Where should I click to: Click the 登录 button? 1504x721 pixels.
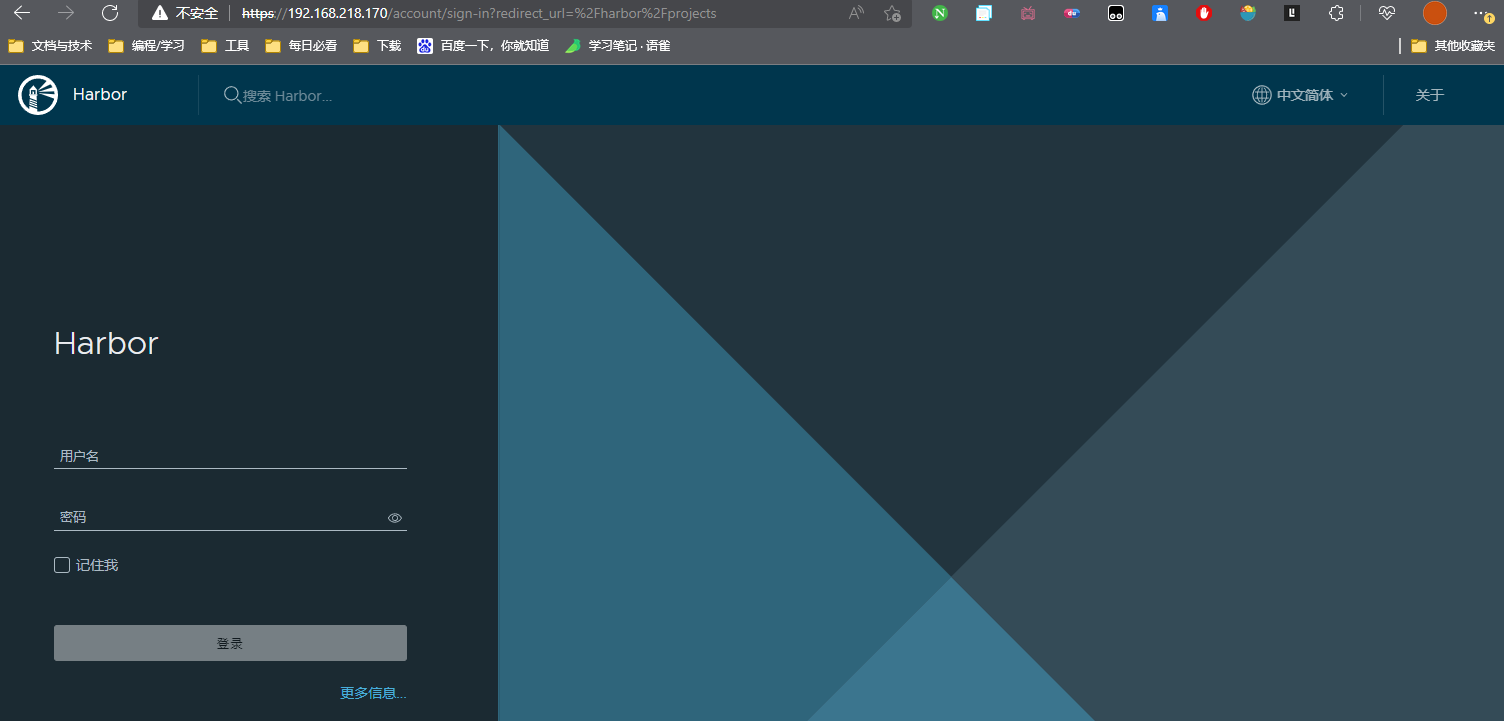pos(230,643)
